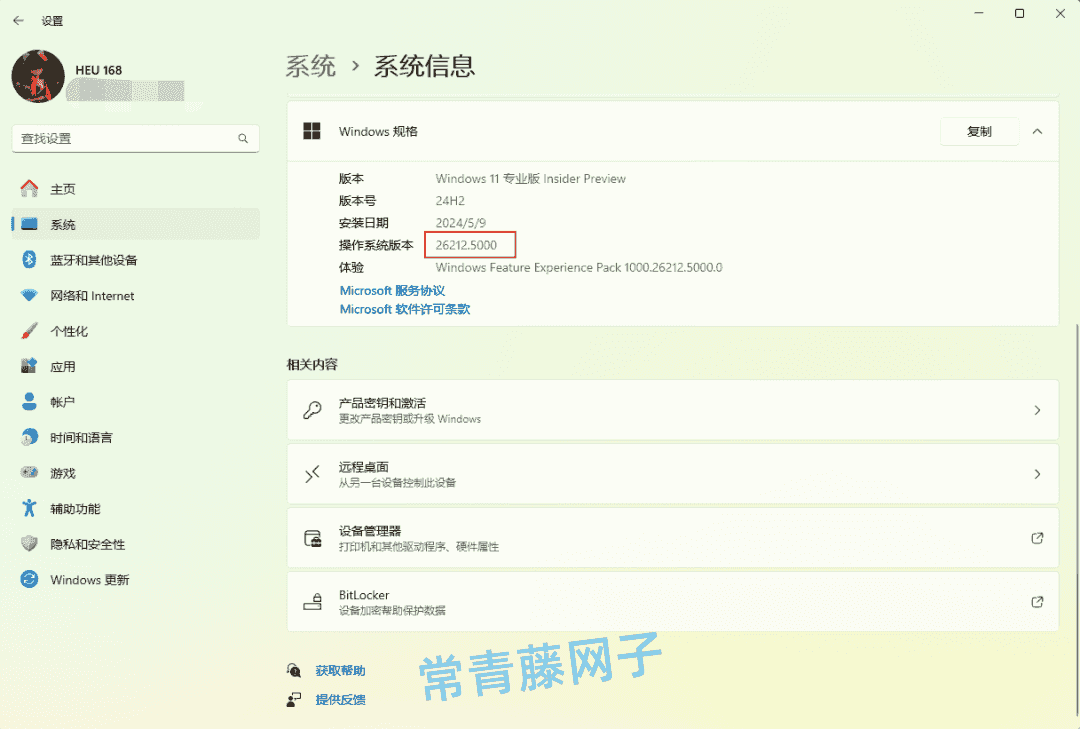Click the 获取帮助 headset icon
The image size is (1080, 729).
pyautogui.click(x=293, y=670)
